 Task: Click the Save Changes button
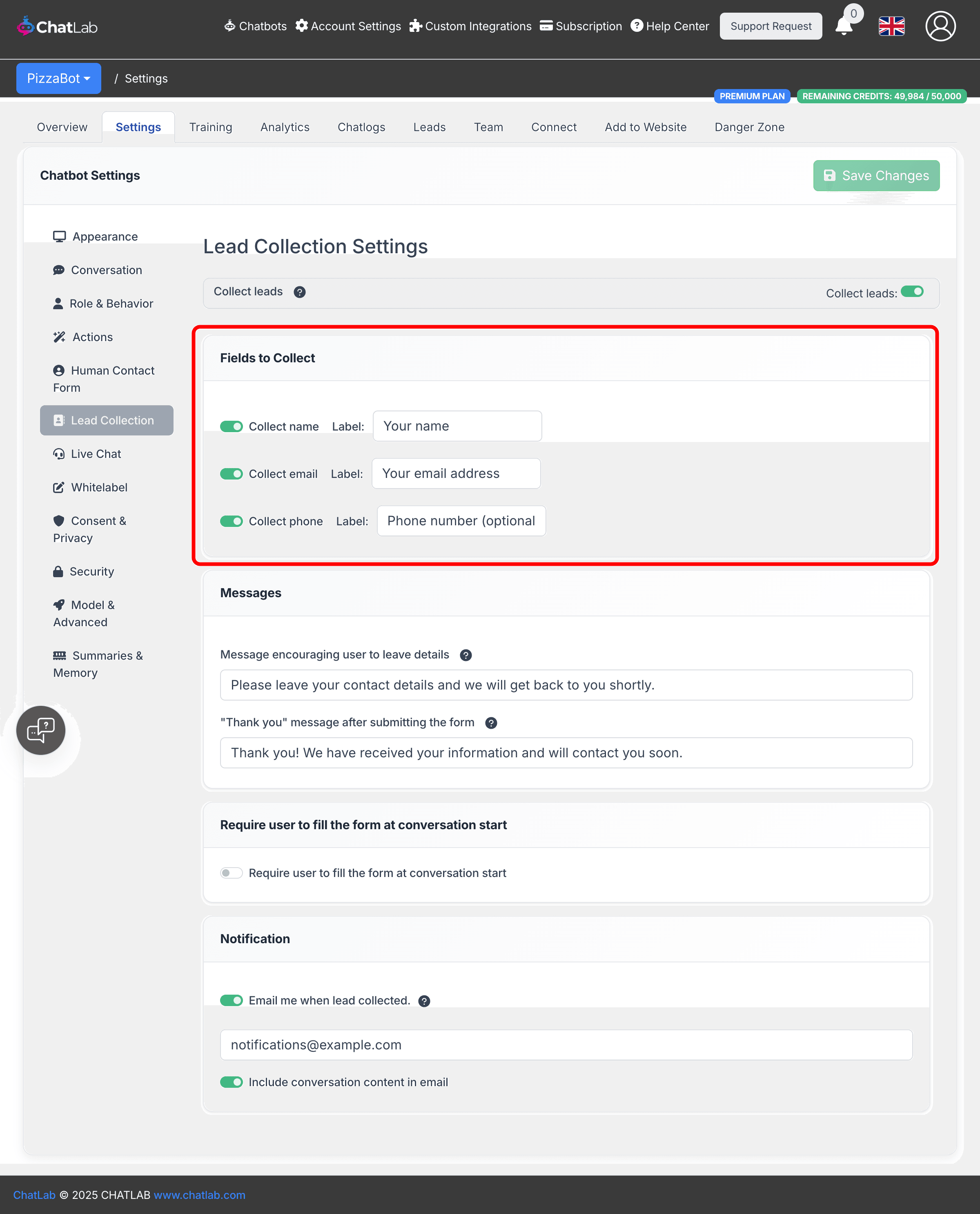876,176
